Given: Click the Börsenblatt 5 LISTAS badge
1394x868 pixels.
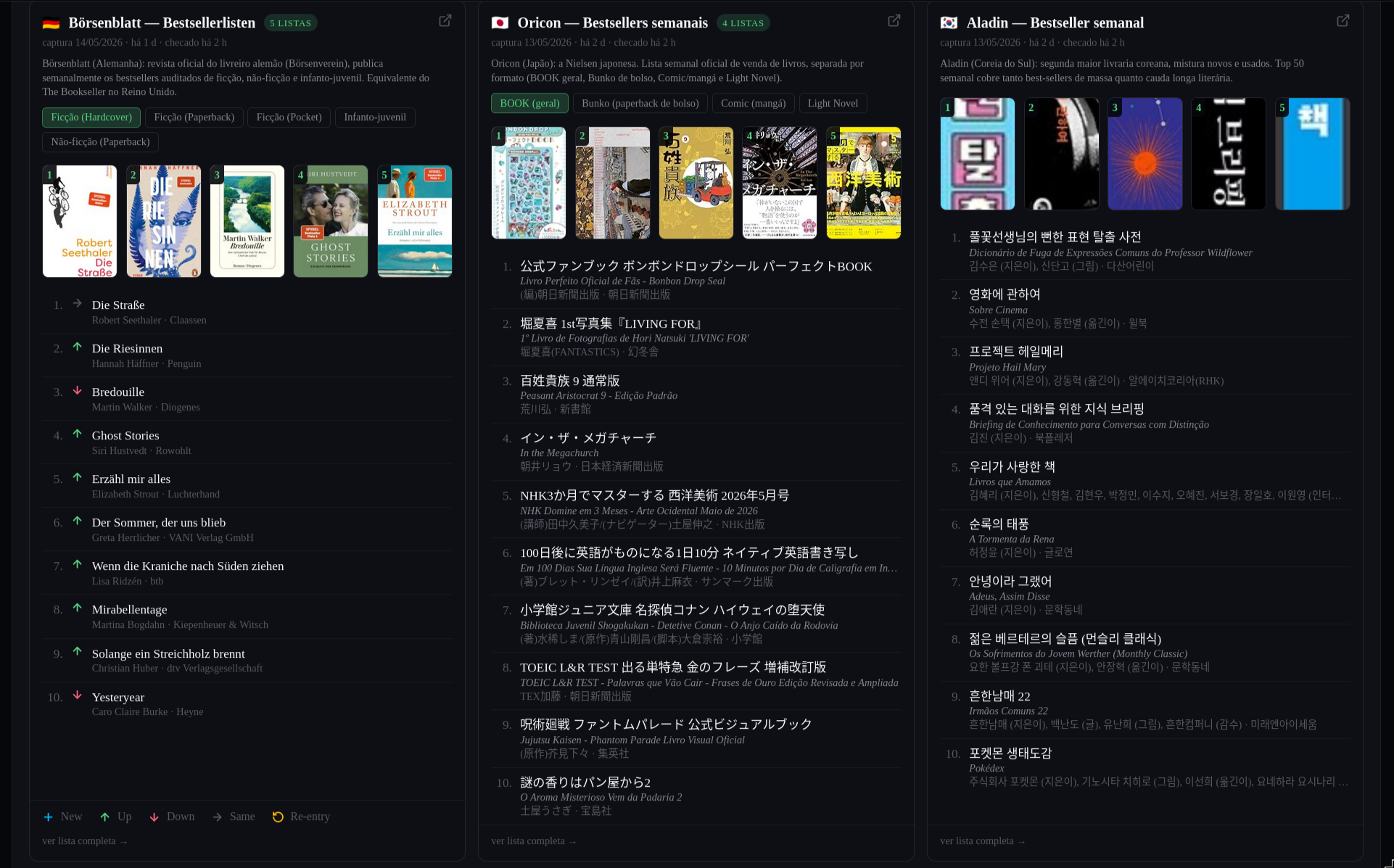Looking at the screenshot, I should click(290, 23).
